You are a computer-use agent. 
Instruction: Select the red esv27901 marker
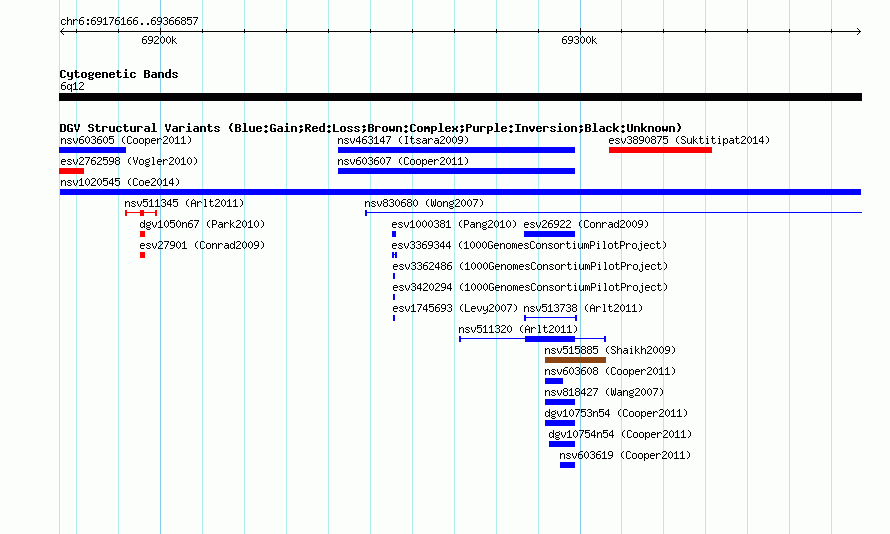[142, 255]
